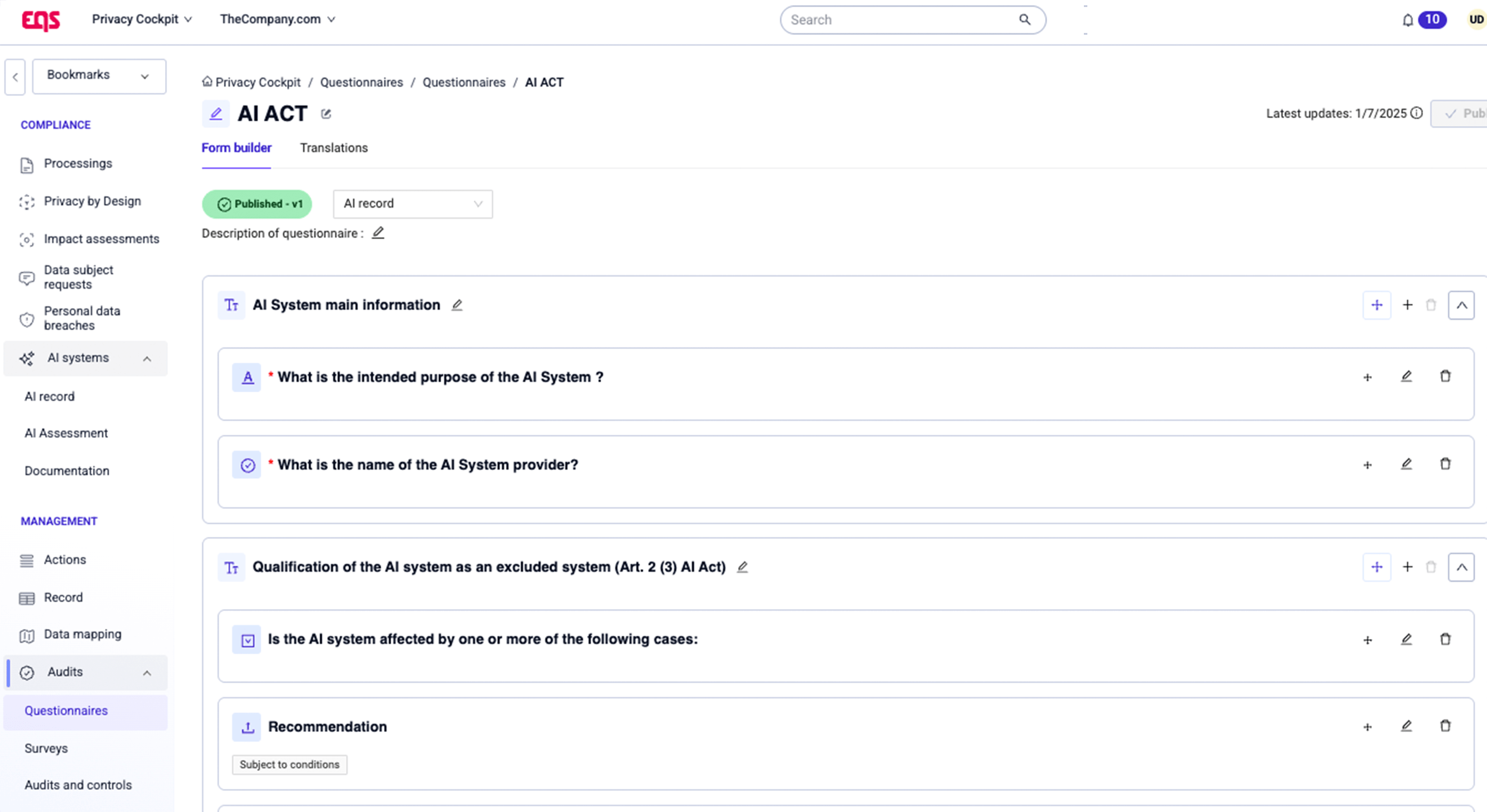The height and width of the screenshot is (812, 1487).
Task: Click the Search input field
Action: (x=901, y=20)
